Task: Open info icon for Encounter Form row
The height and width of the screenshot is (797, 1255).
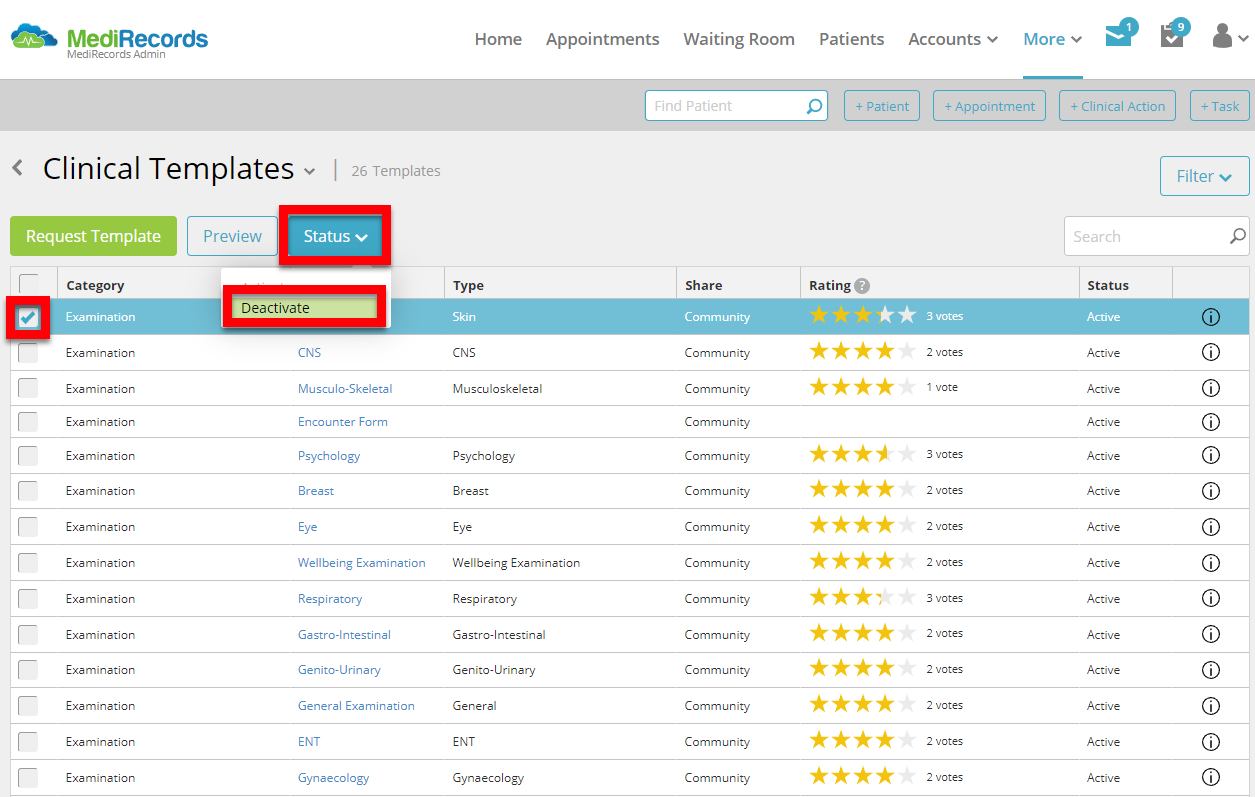Action: 1210,422
